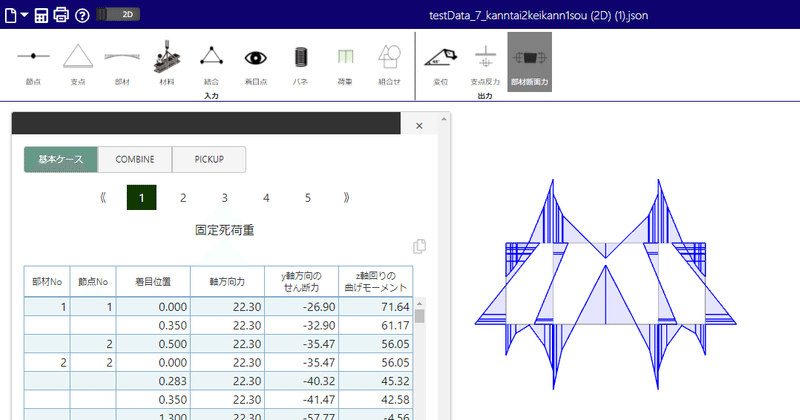Open the 支点 support triangle tool
Screen dimensions: 800x420
[78, 63]
